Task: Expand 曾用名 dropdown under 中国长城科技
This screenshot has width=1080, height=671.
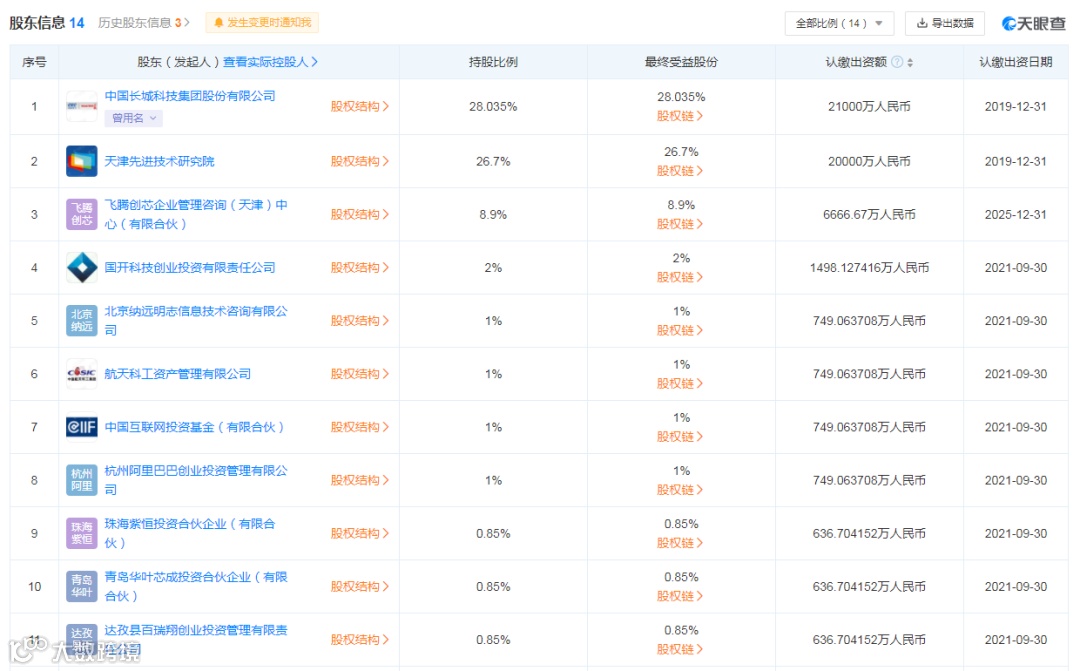Action: point(134,118)
